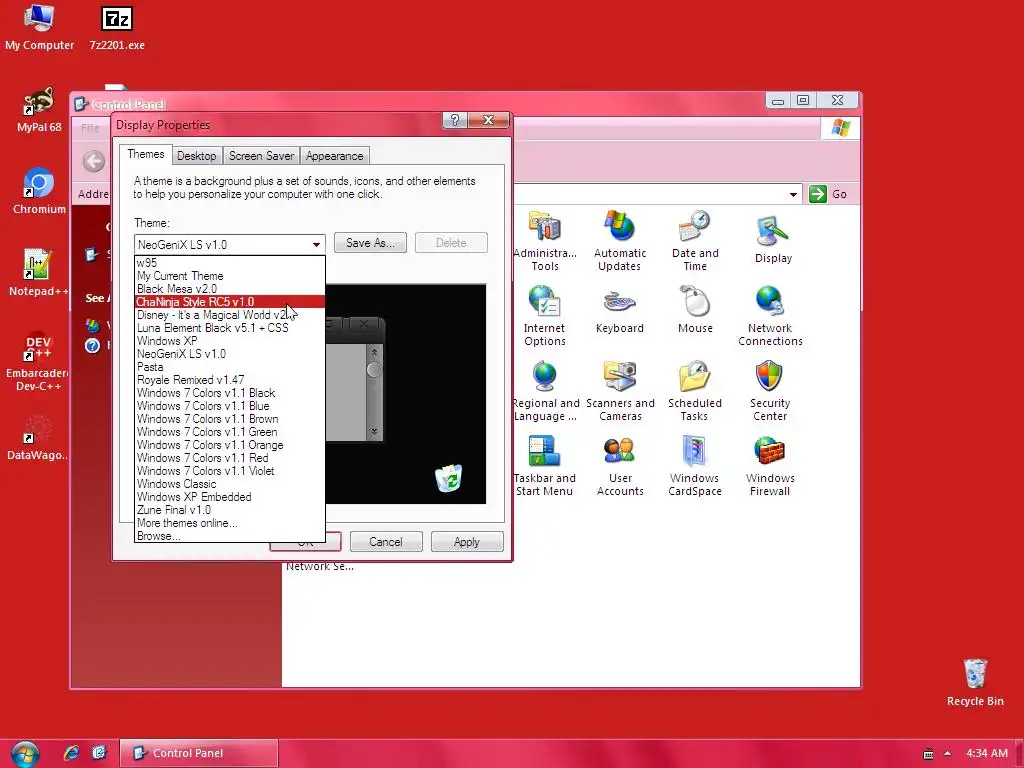Expand the Control Panel address bar dropdown
The height and width of the screenshot is (768, 1024).
793,194
